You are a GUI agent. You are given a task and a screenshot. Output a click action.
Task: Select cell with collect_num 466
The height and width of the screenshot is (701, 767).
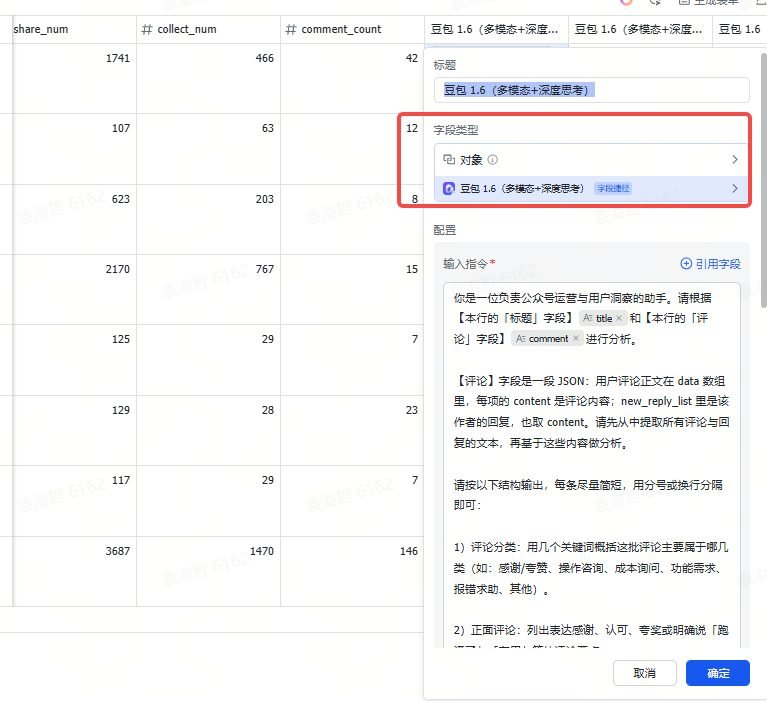(x=208, y=79)
